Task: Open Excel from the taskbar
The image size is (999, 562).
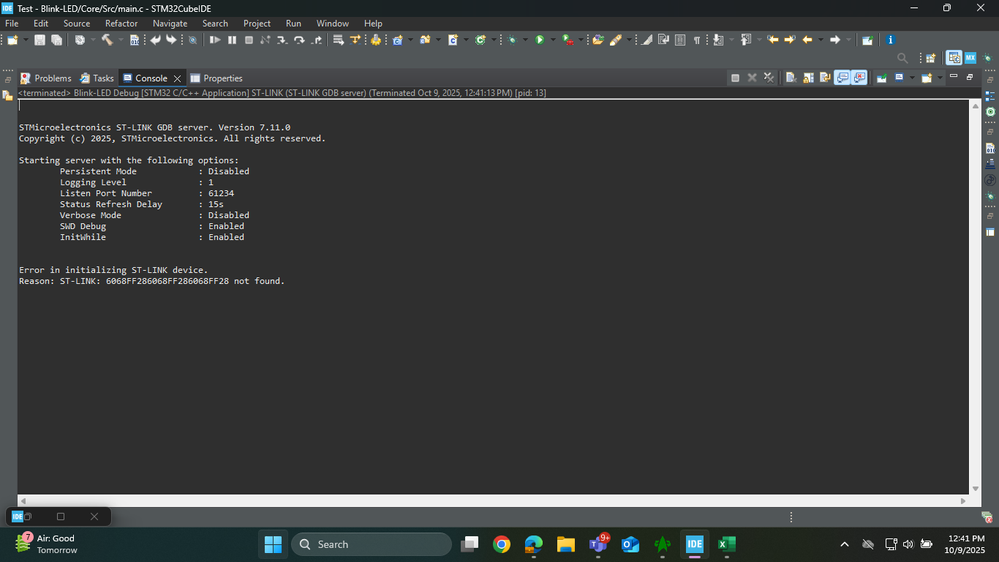Action: click(726, 544)
